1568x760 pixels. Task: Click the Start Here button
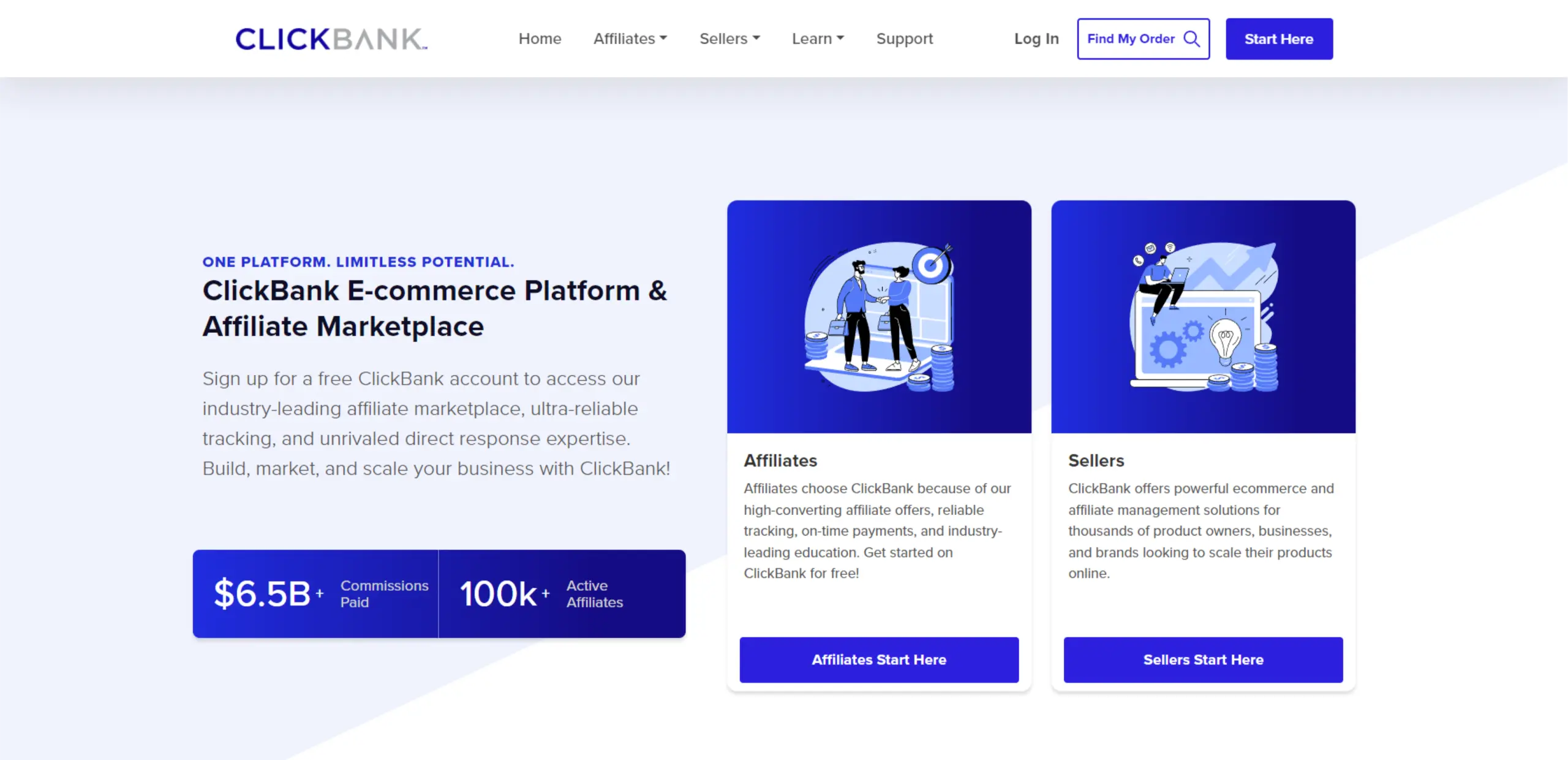[x=1279, y=39]
